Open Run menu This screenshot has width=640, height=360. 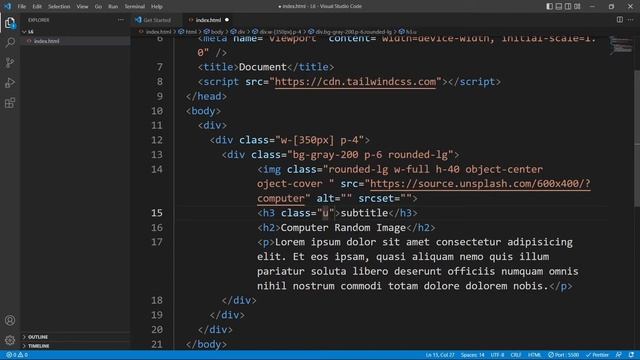pos(113,7)
